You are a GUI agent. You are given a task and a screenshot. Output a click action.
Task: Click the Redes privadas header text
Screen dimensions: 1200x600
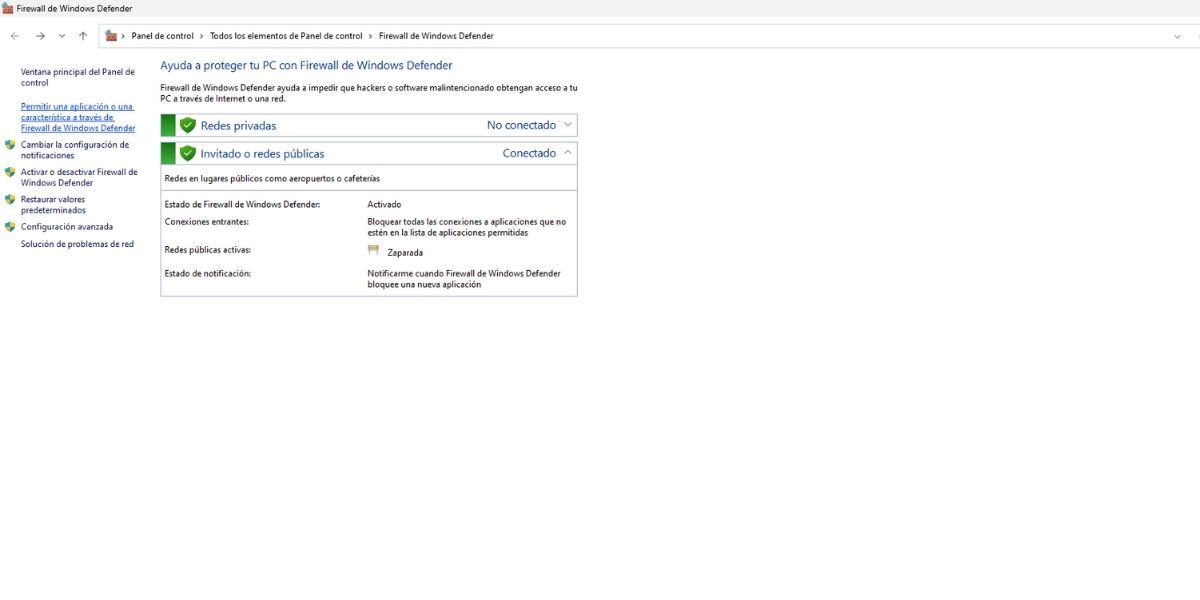[x=238, y=126]
